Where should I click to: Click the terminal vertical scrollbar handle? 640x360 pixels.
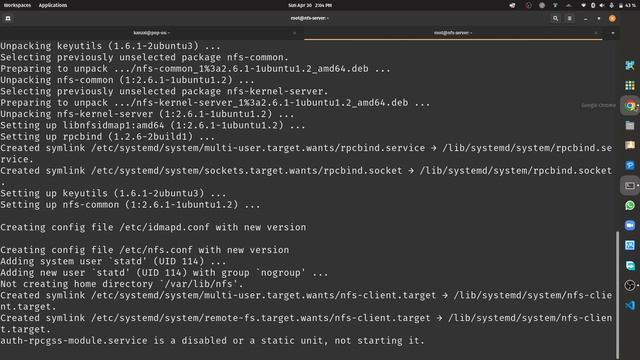click(x=618, y=295)
